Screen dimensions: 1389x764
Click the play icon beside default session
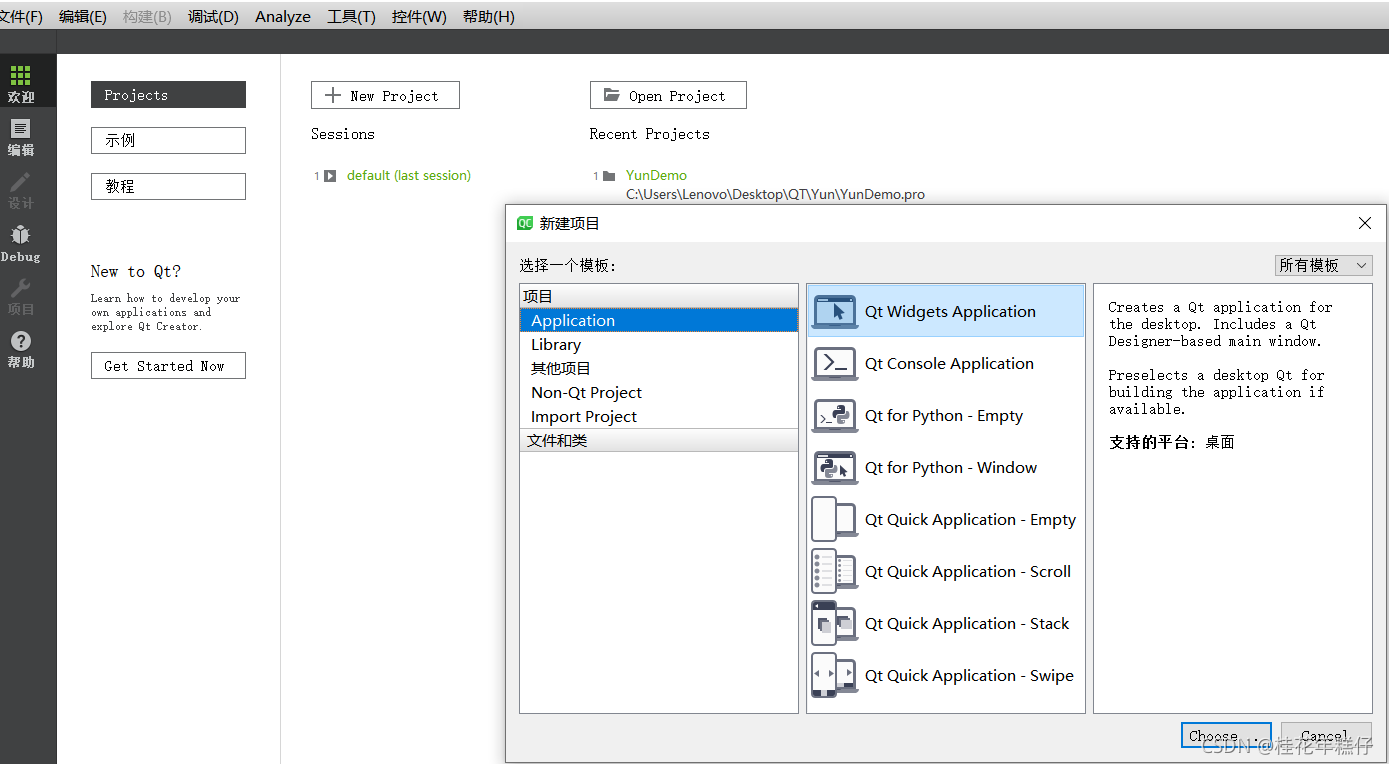tap(330, 176)
